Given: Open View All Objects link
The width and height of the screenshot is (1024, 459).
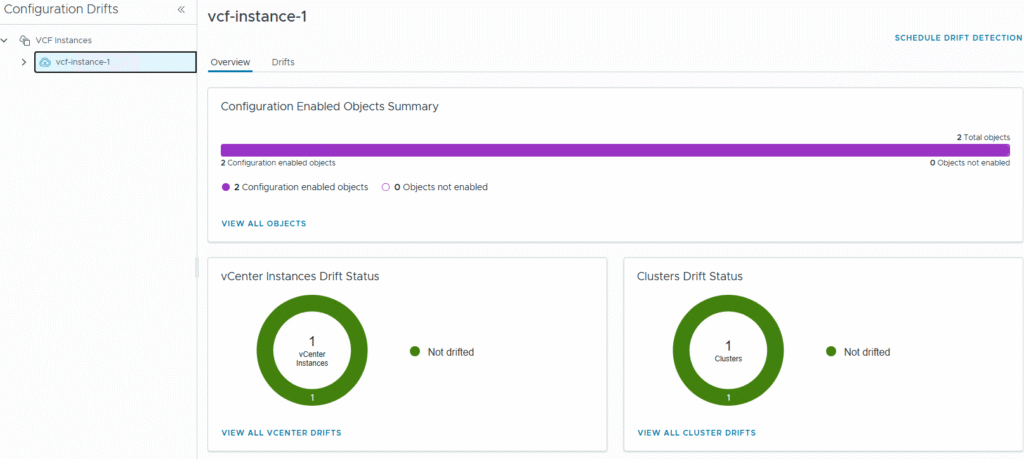Looking at the screenshot, I should 263,223.
